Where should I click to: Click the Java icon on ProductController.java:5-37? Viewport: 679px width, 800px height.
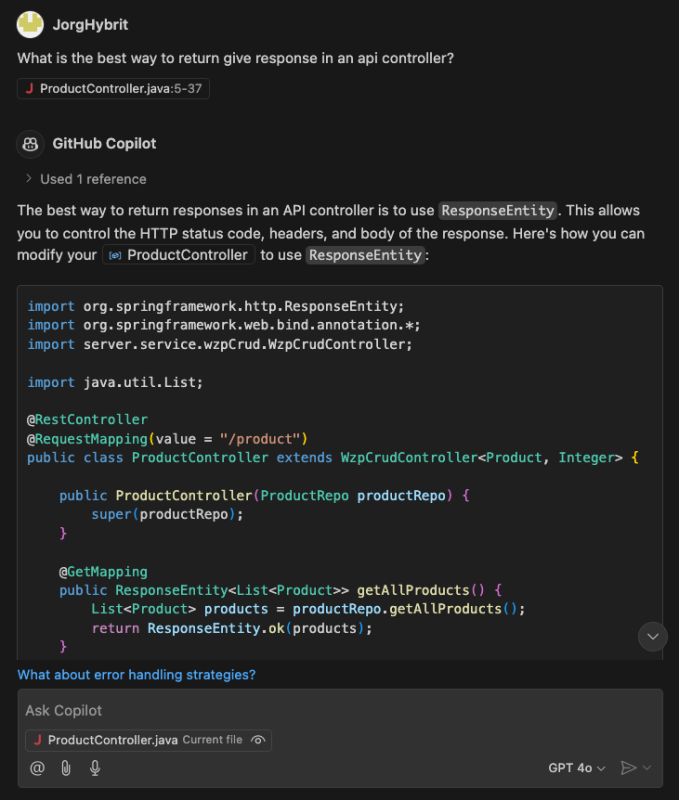[x=30, y=89]
